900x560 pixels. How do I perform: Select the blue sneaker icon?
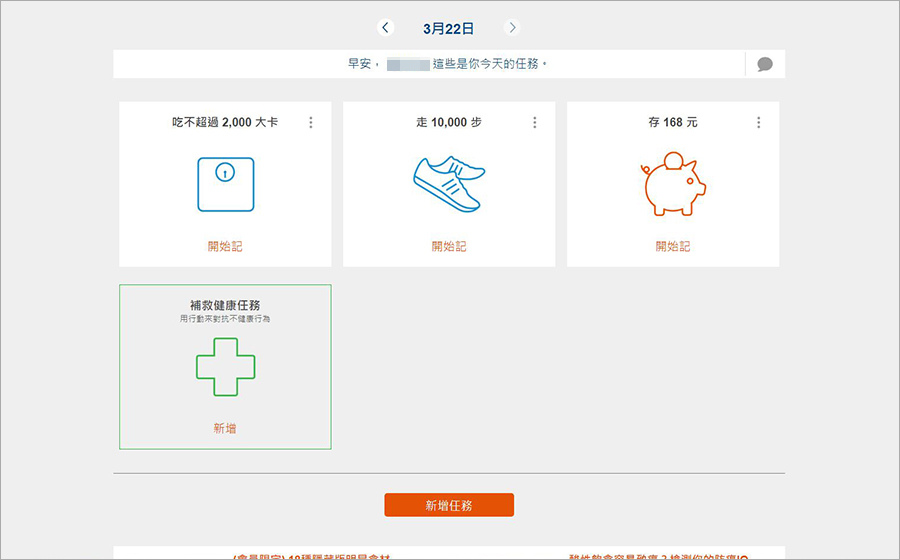448,184
